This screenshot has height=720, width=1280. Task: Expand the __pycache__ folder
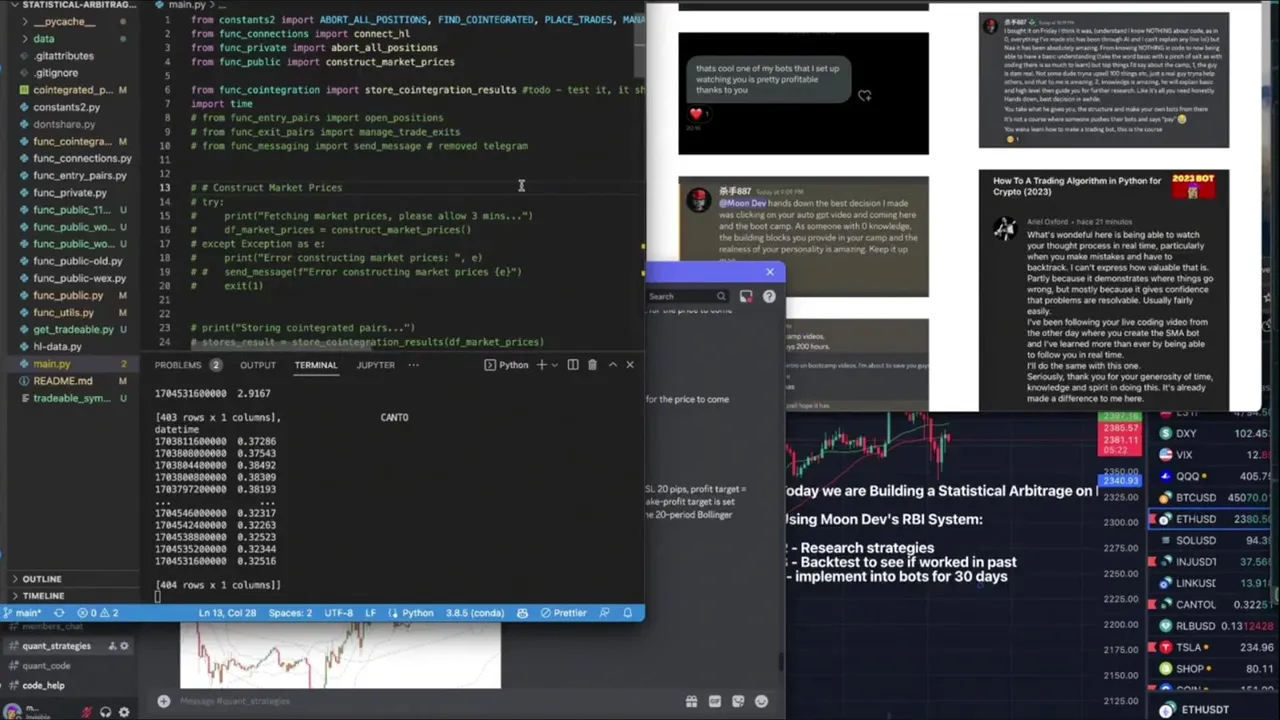click(x=64, y=21)
